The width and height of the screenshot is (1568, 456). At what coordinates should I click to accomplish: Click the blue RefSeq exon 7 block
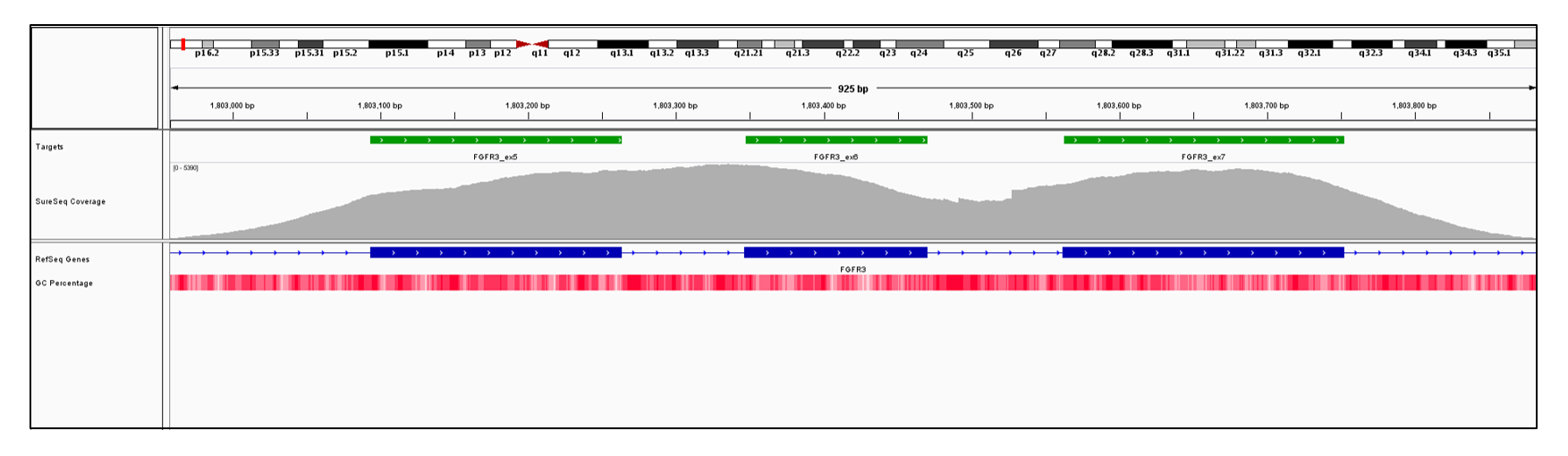point(1203,253)
